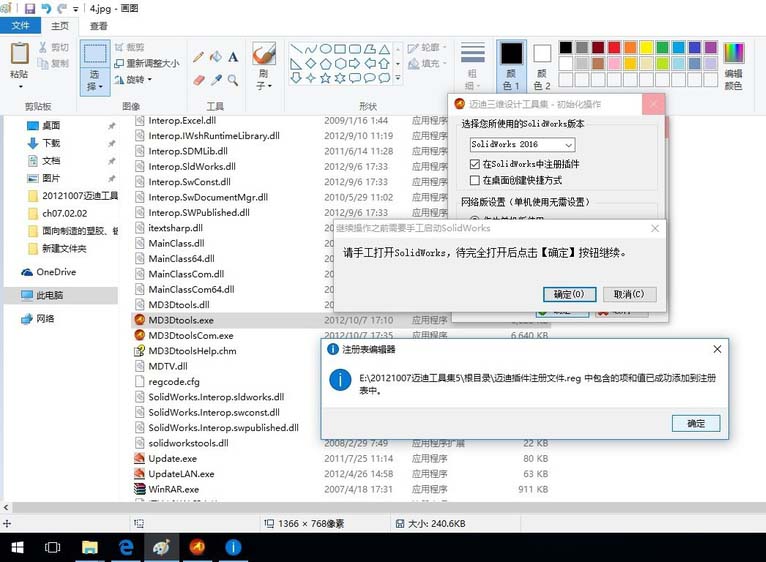Pick the orange color swatch
The width and height of the screenshot is (766, 562).
click(x=630, y=47)
